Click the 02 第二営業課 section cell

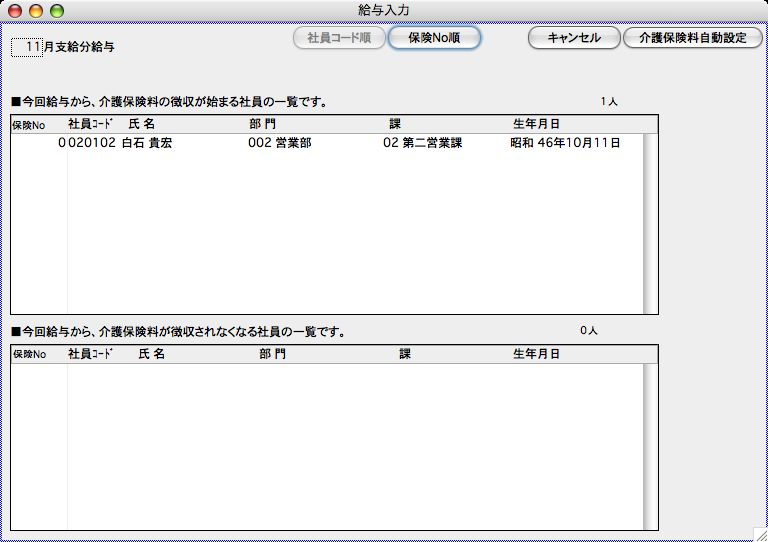pos(422,143)
